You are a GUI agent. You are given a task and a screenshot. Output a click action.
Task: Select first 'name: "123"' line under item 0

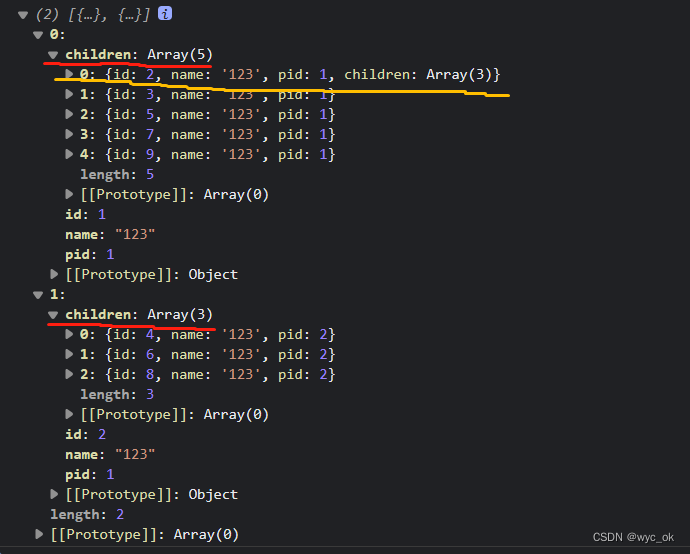coord(110,234)
